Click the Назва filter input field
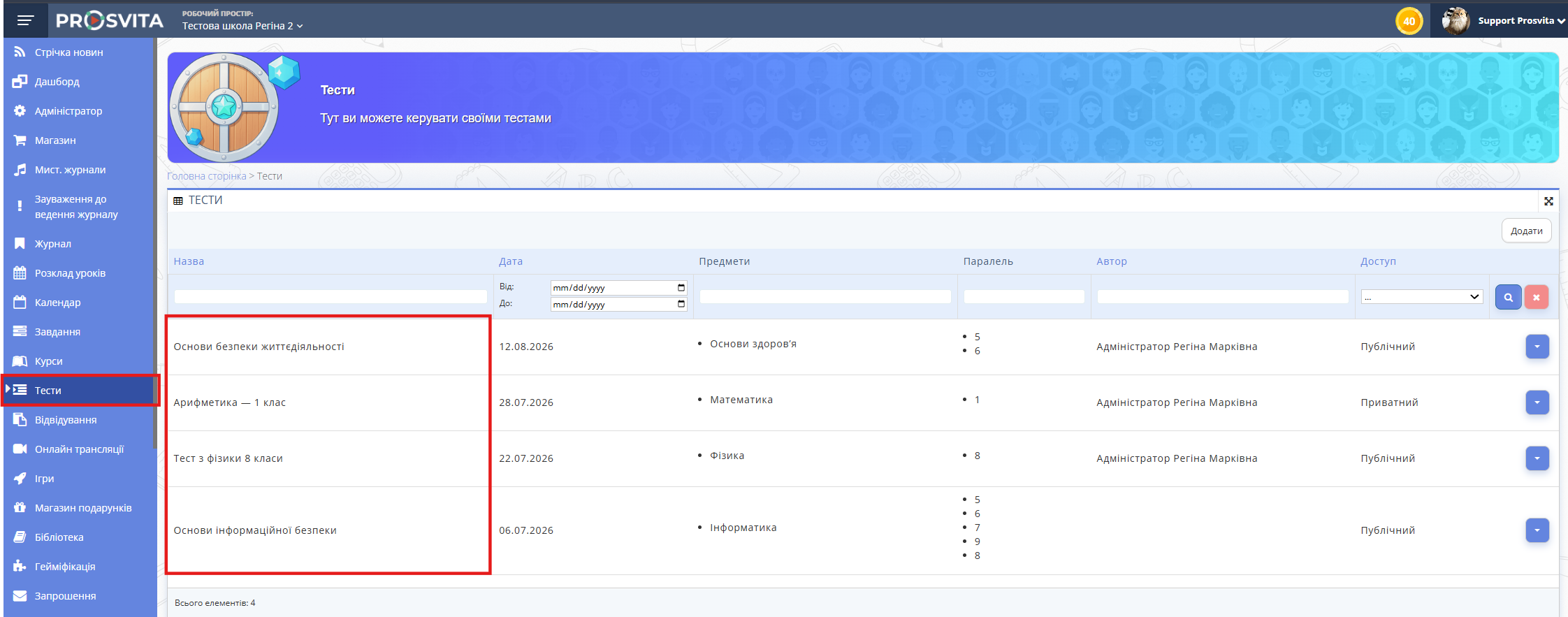Viewport: 1568px width, 617px height. (x=331, y=297)
